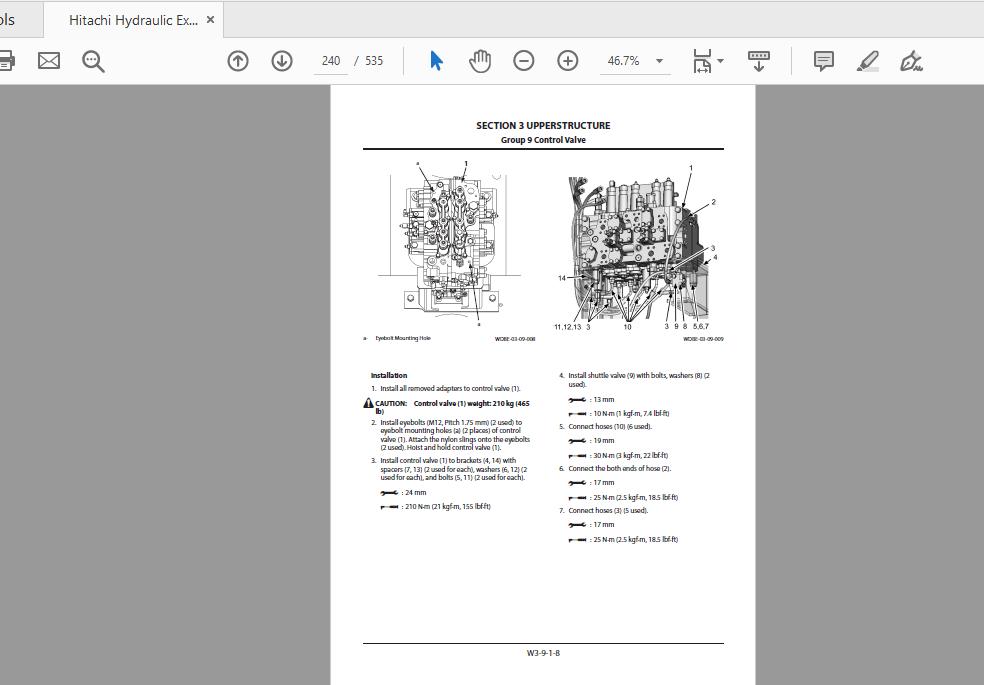Viewport: 984px width, 685px height.
Task: Select the arrow selection tool
Action: click(x=436, y=61)
